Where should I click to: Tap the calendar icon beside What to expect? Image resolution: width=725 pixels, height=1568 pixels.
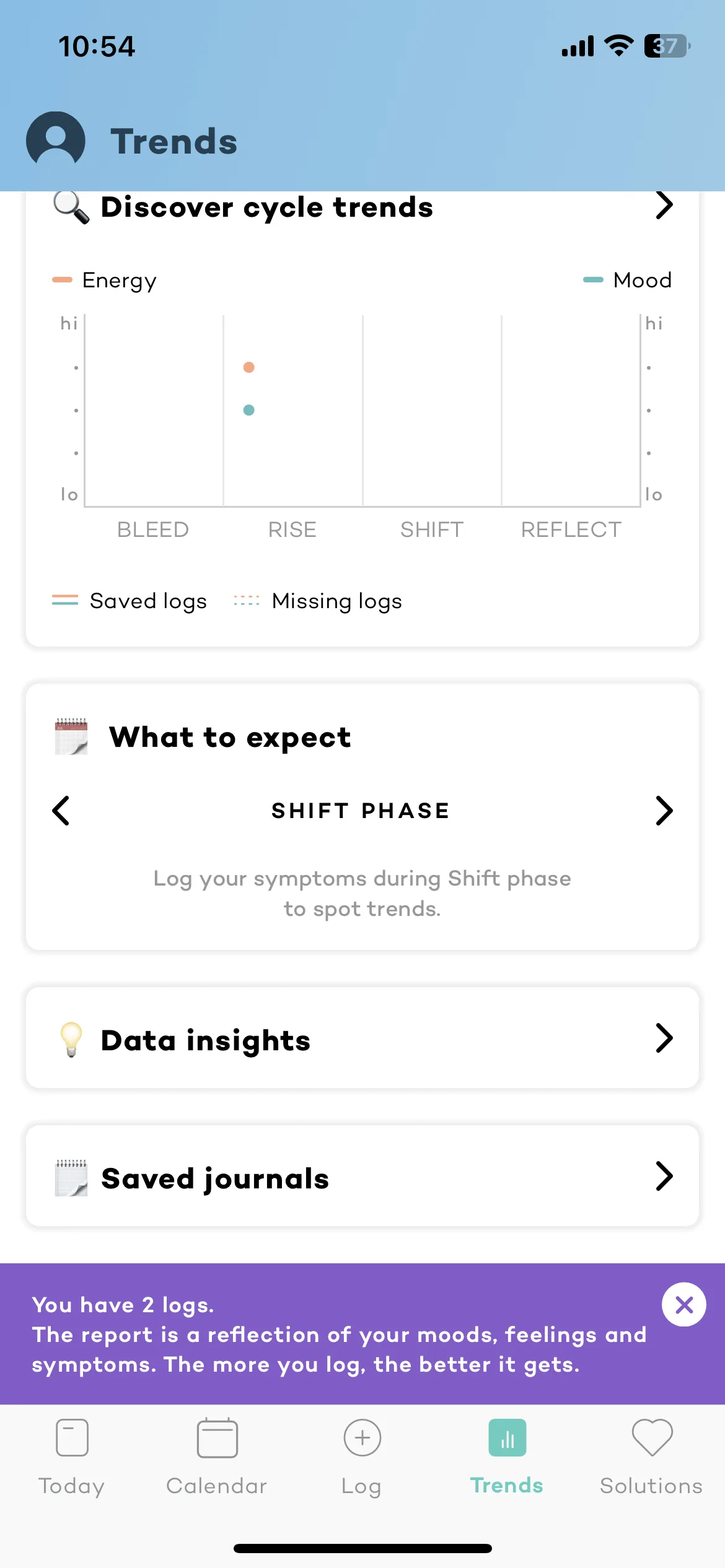tap(71, 736)
